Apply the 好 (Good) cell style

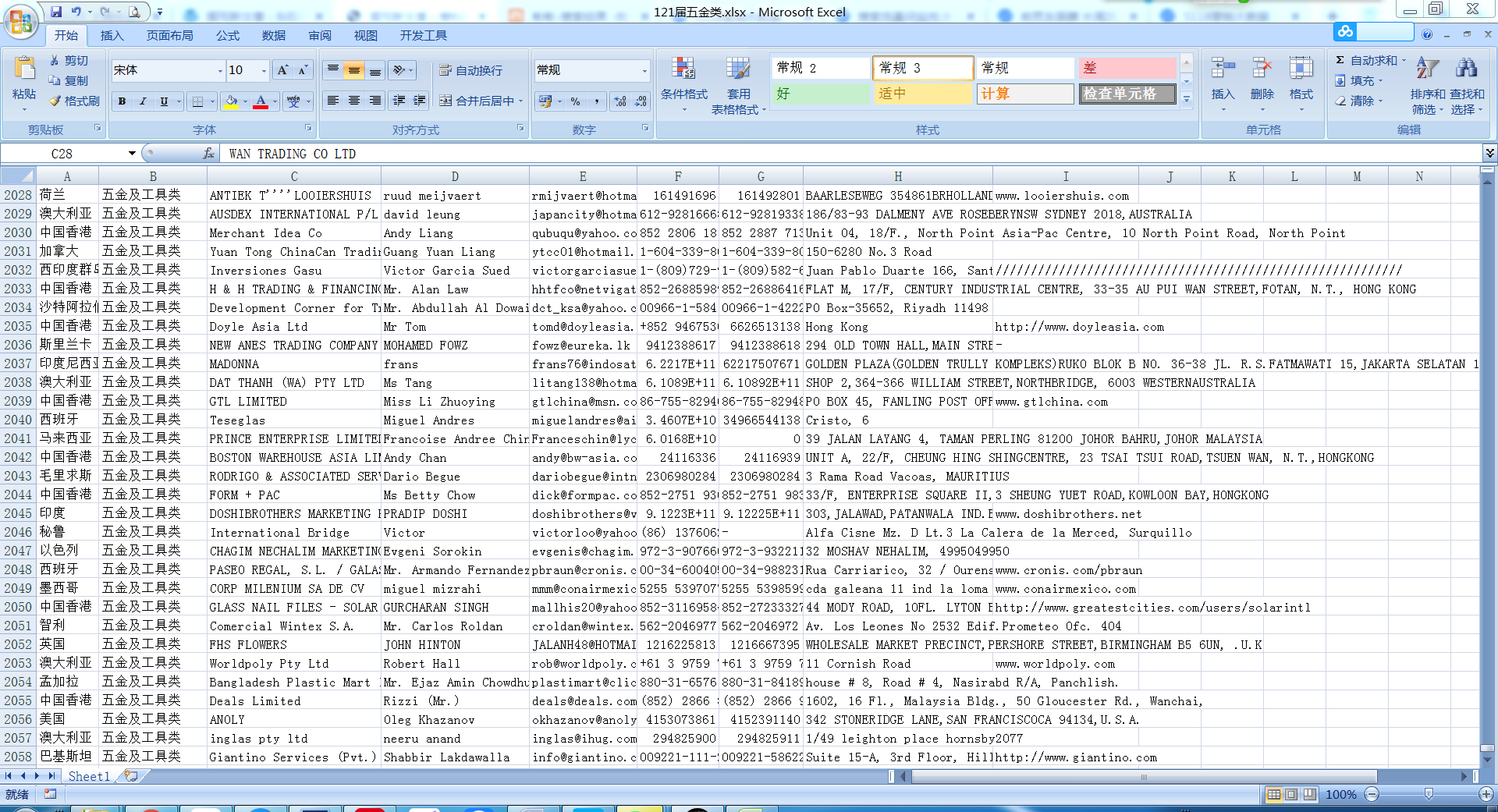(x=820, y=94)
